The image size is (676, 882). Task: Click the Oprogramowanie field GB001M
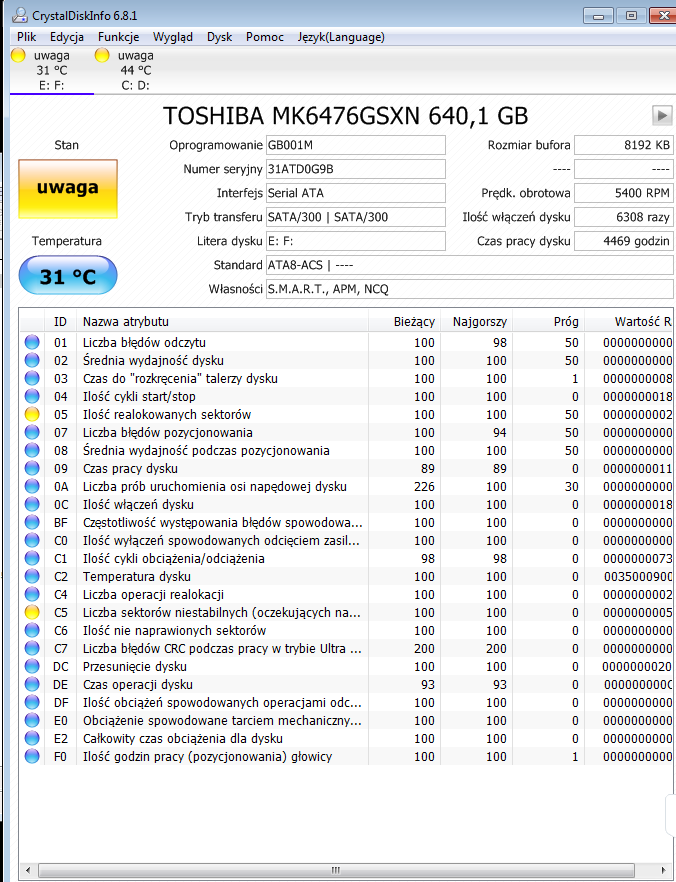point(355,145)
